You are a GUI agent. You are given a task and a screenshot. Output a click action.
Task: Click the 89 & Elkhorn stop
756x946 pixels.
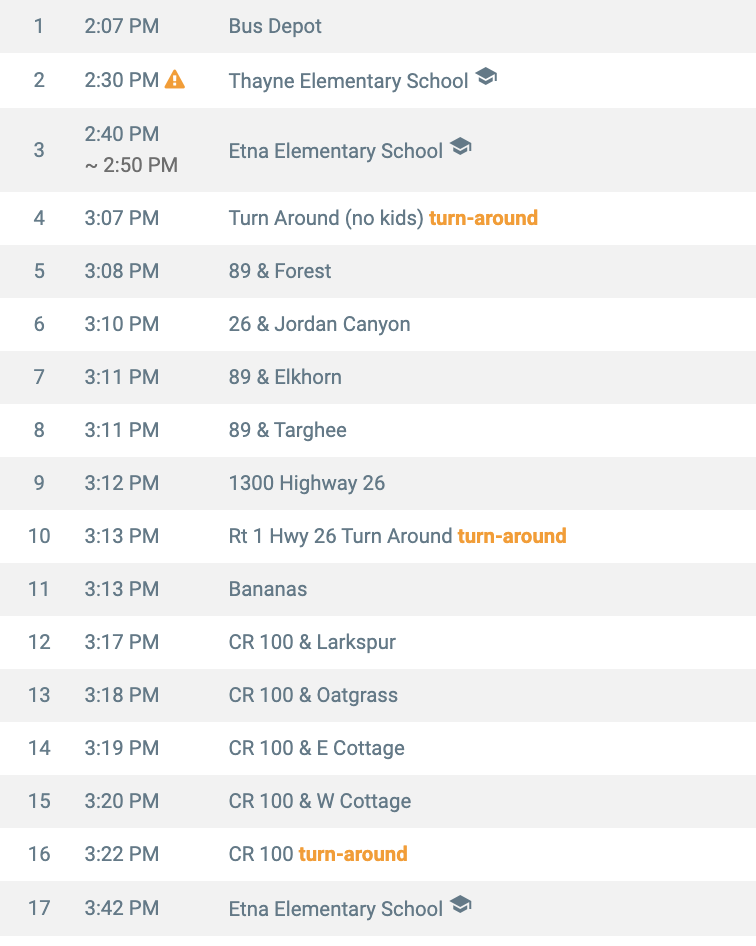[285, 377]
